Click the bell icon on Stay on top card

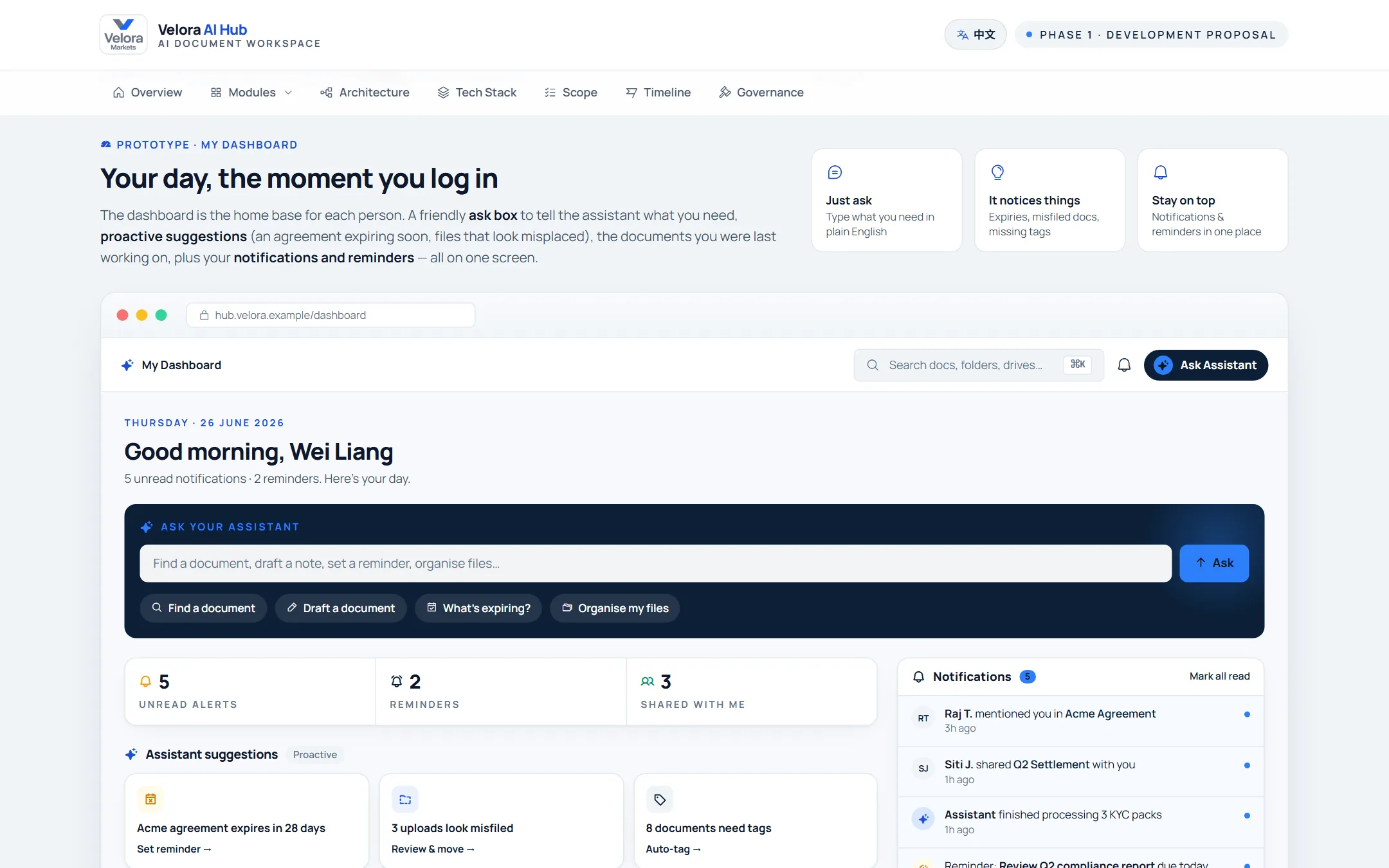pyautogui.click(x=1161, y=172)
